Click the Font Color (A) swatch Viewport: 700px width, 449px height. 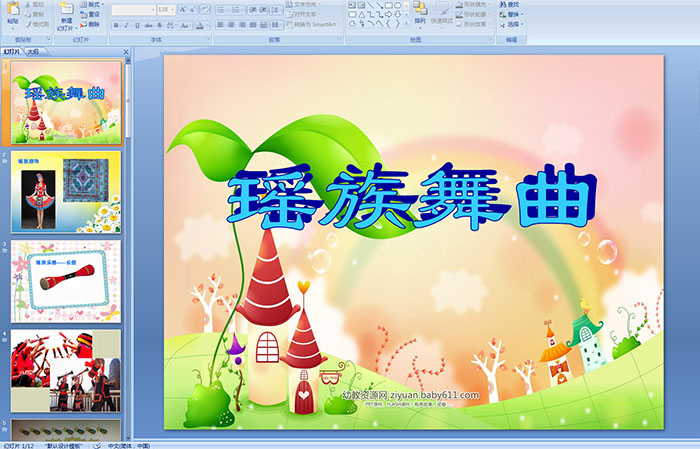coord(200,25)
